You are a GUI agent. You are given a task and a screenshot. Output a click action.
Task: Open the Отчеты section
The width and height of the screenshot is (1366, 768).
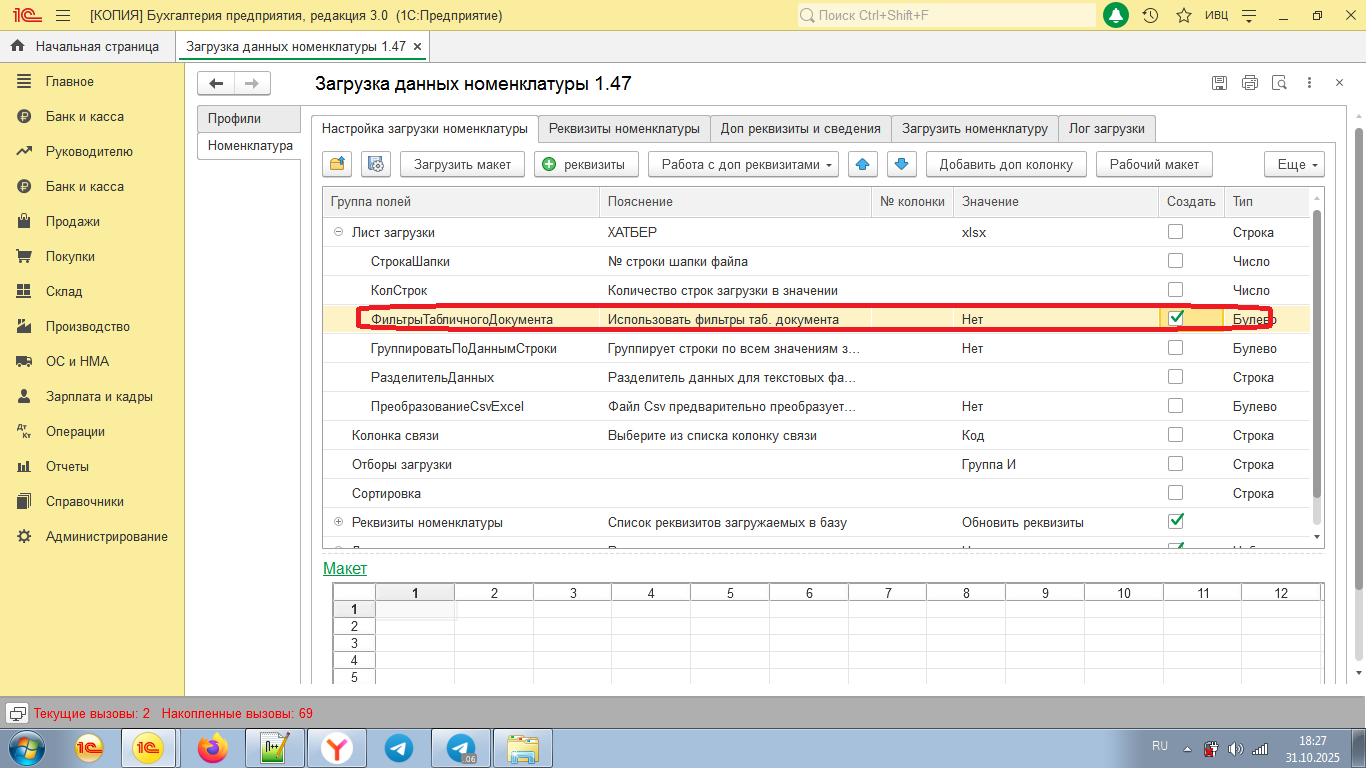point(67,467)
